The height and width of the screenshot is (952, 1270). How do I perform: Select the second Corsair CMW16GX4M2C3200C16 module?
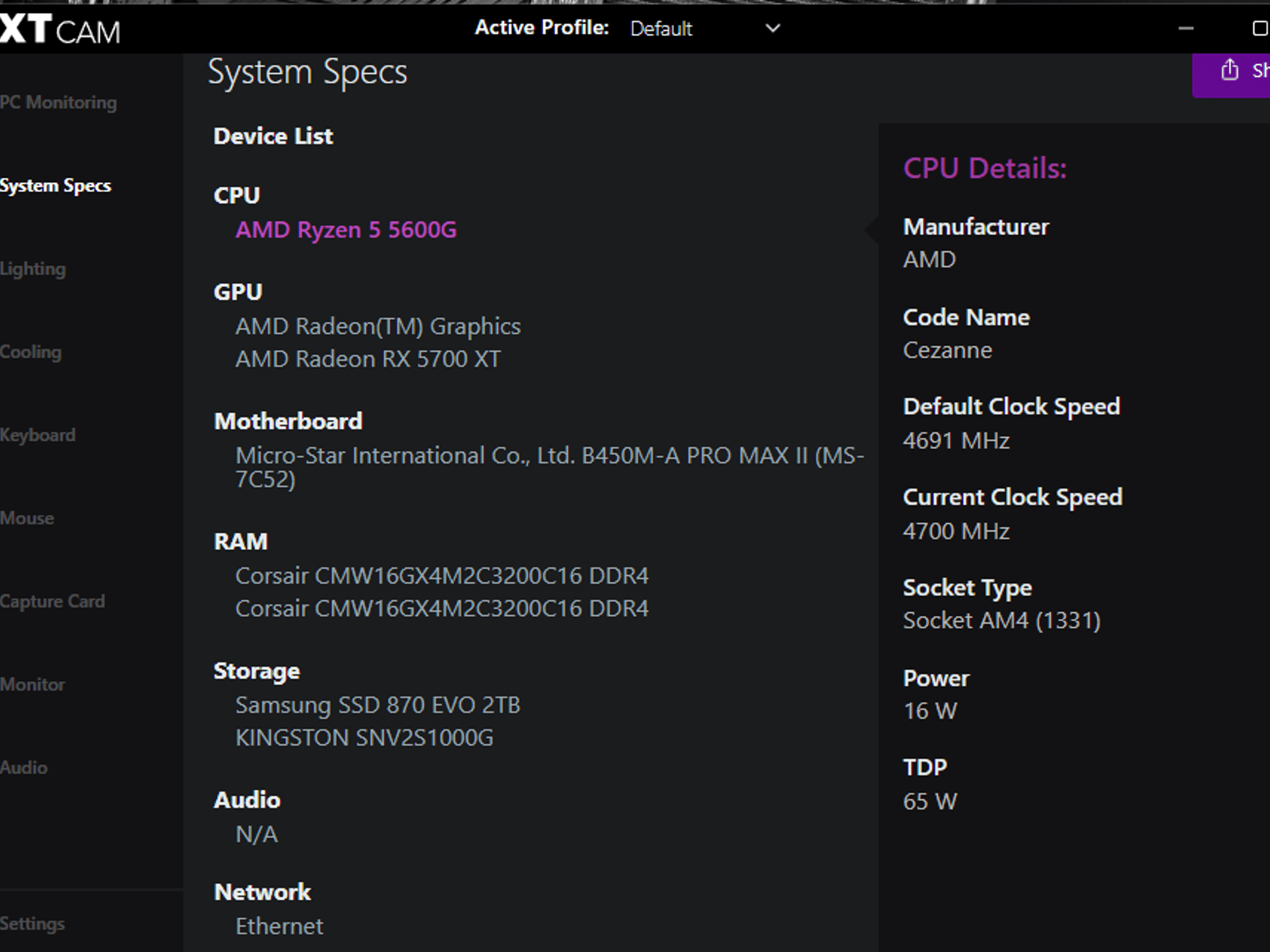point(442,609)
